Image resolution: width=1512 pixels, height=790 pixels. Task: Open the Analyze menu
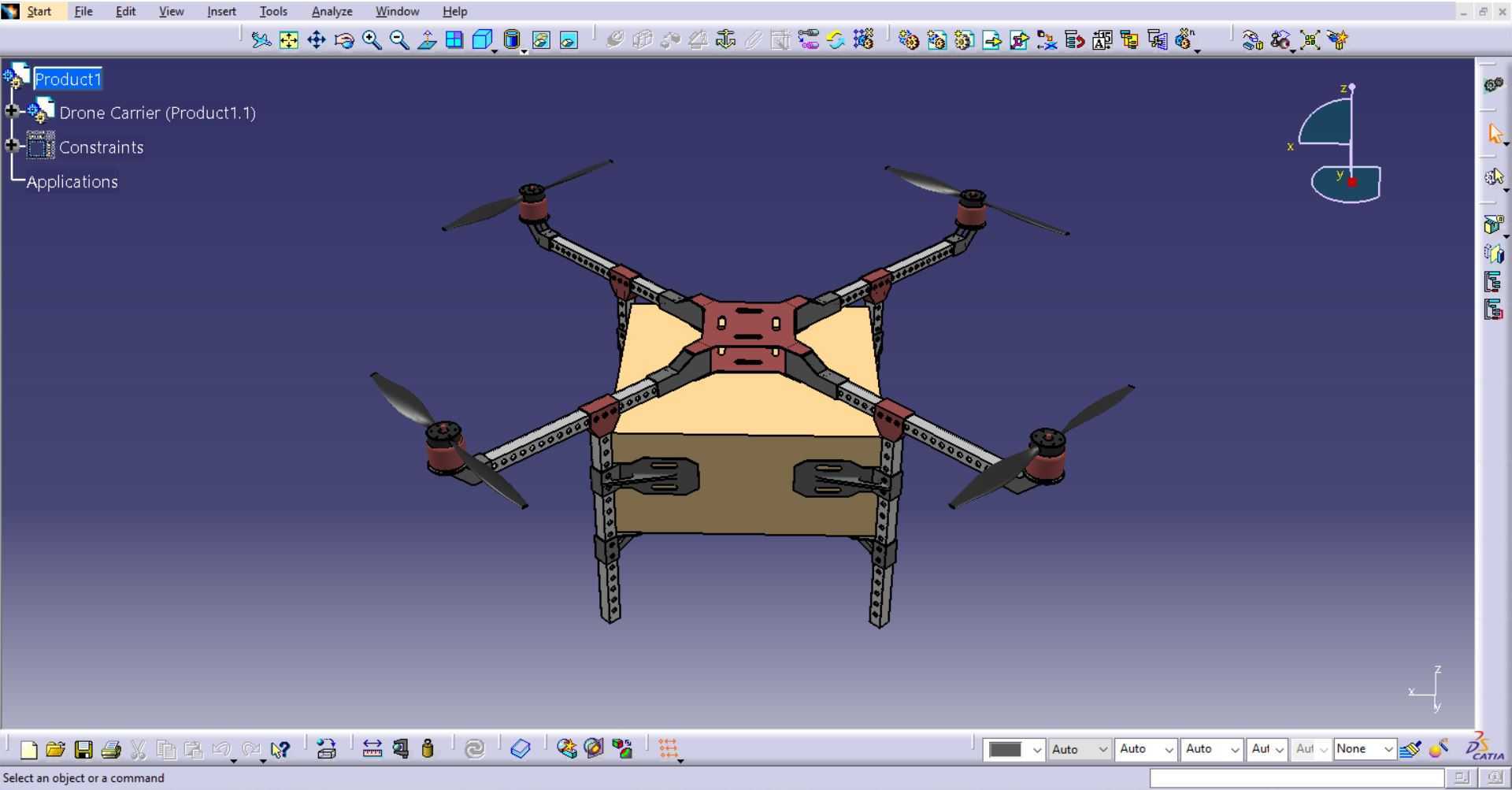point(332,11)
